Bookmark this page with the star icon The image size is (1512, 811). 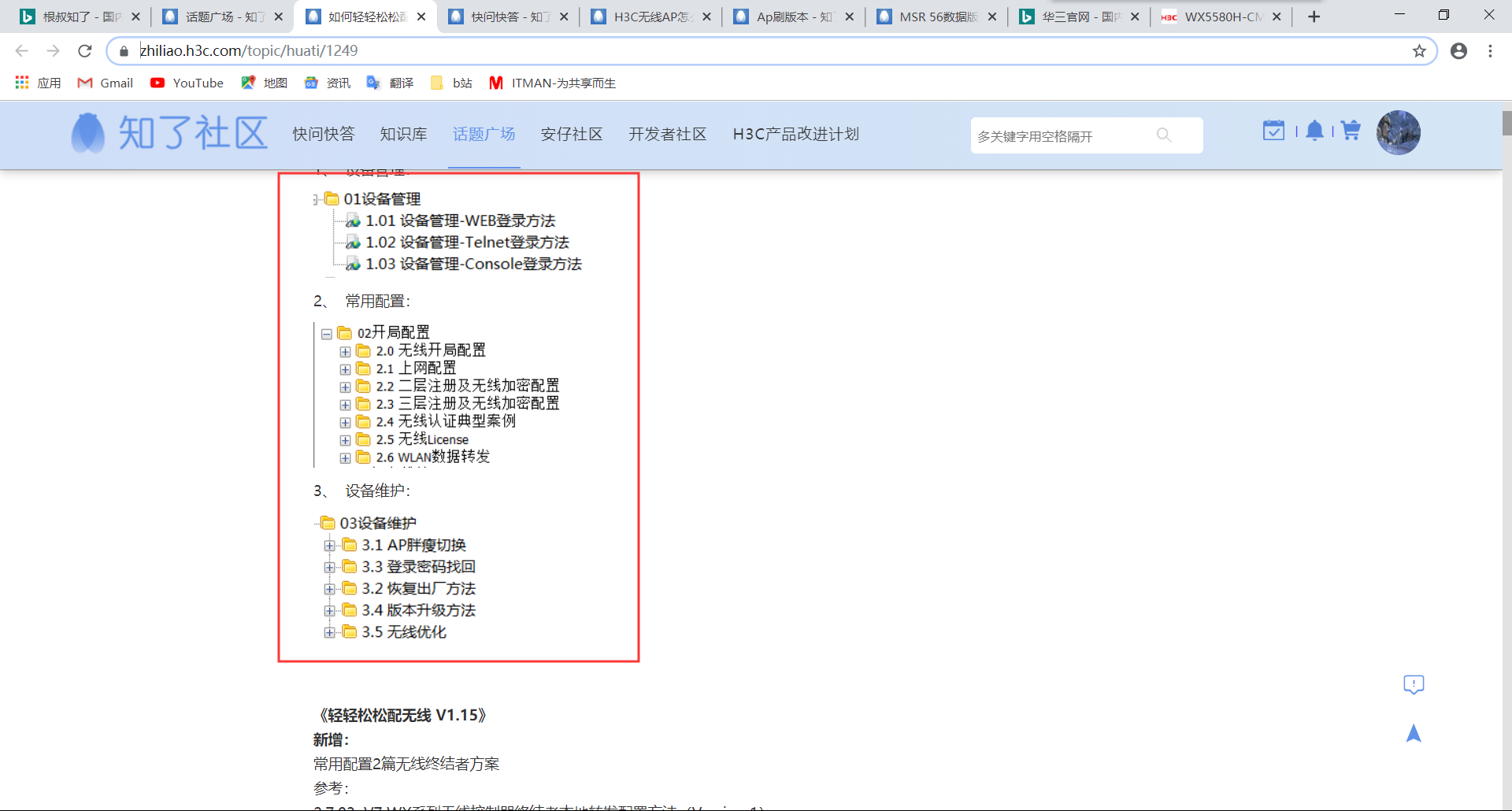[1419, 51]
